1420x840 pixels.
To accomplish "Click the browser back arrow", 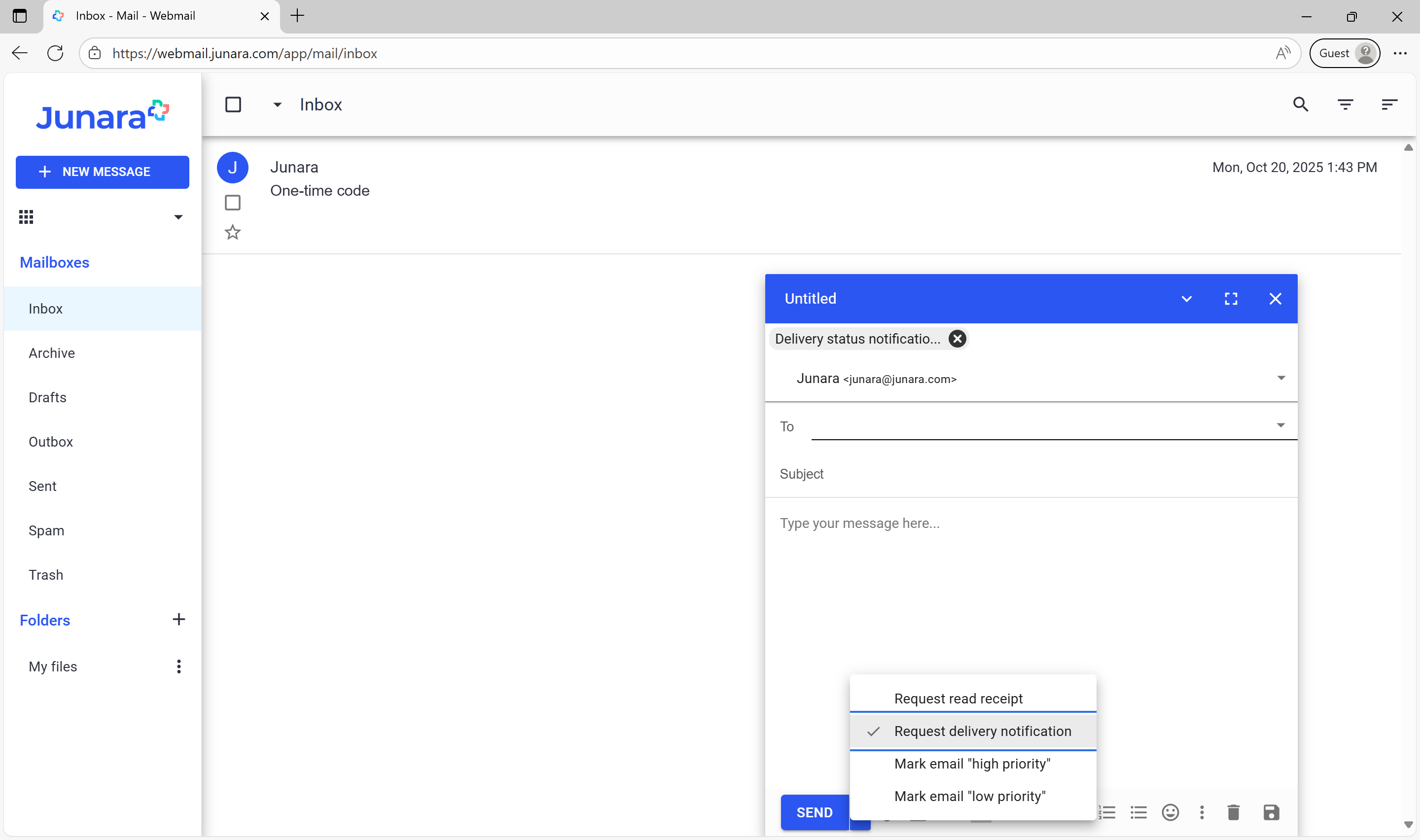I will (x=19, y=53).
